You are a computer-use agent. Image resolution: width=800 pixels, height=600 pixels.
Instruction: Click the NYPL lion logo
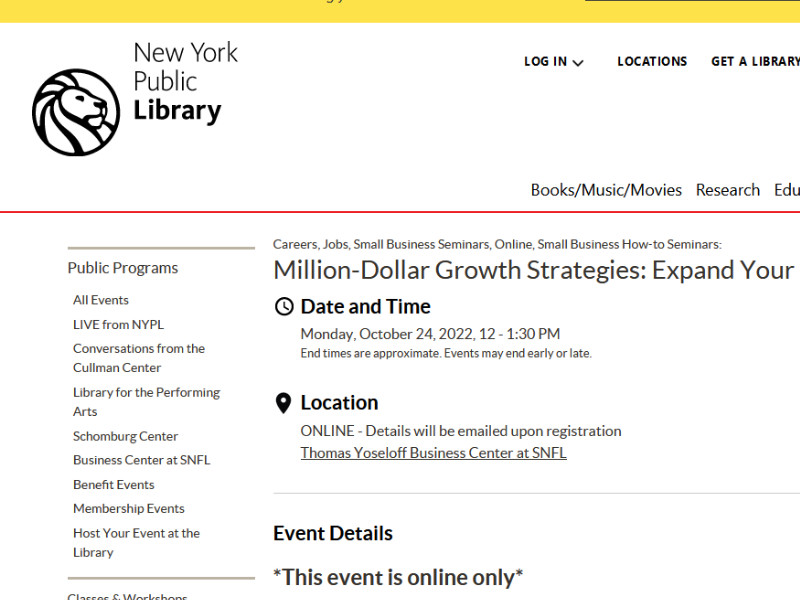pyautogui.click(x=76, y=112)
